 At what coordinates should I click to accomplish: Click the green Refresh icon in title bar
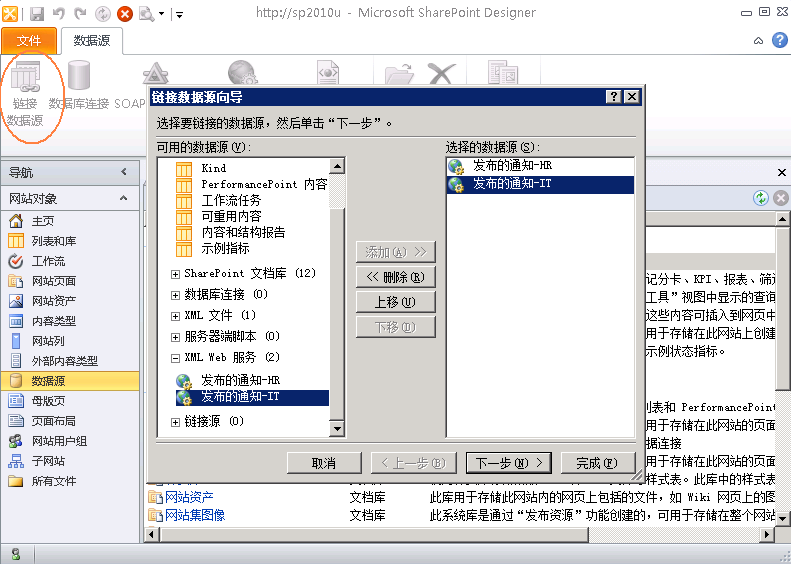[103, 14]
